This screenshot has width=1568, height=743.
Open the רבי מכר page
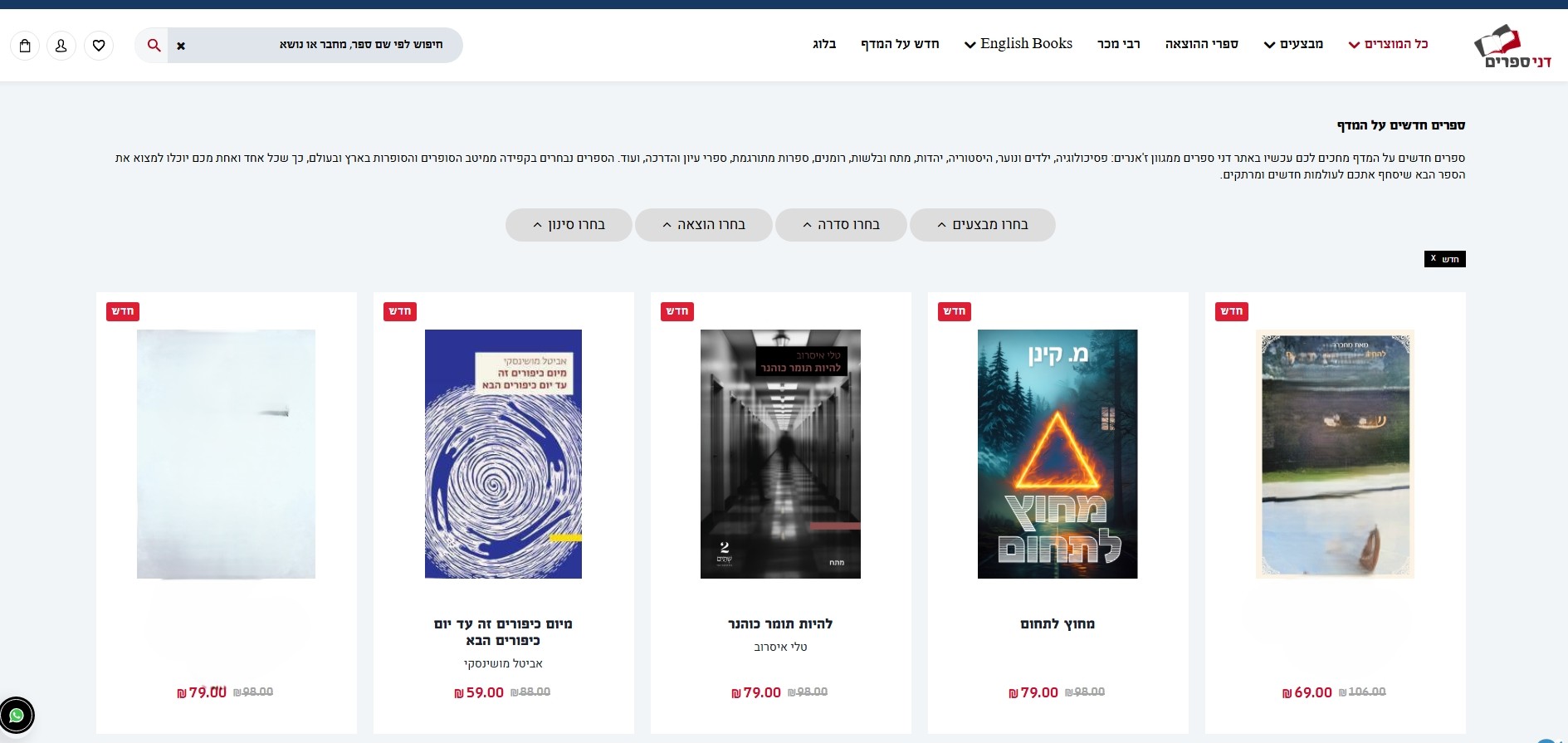coord(1119,44)
